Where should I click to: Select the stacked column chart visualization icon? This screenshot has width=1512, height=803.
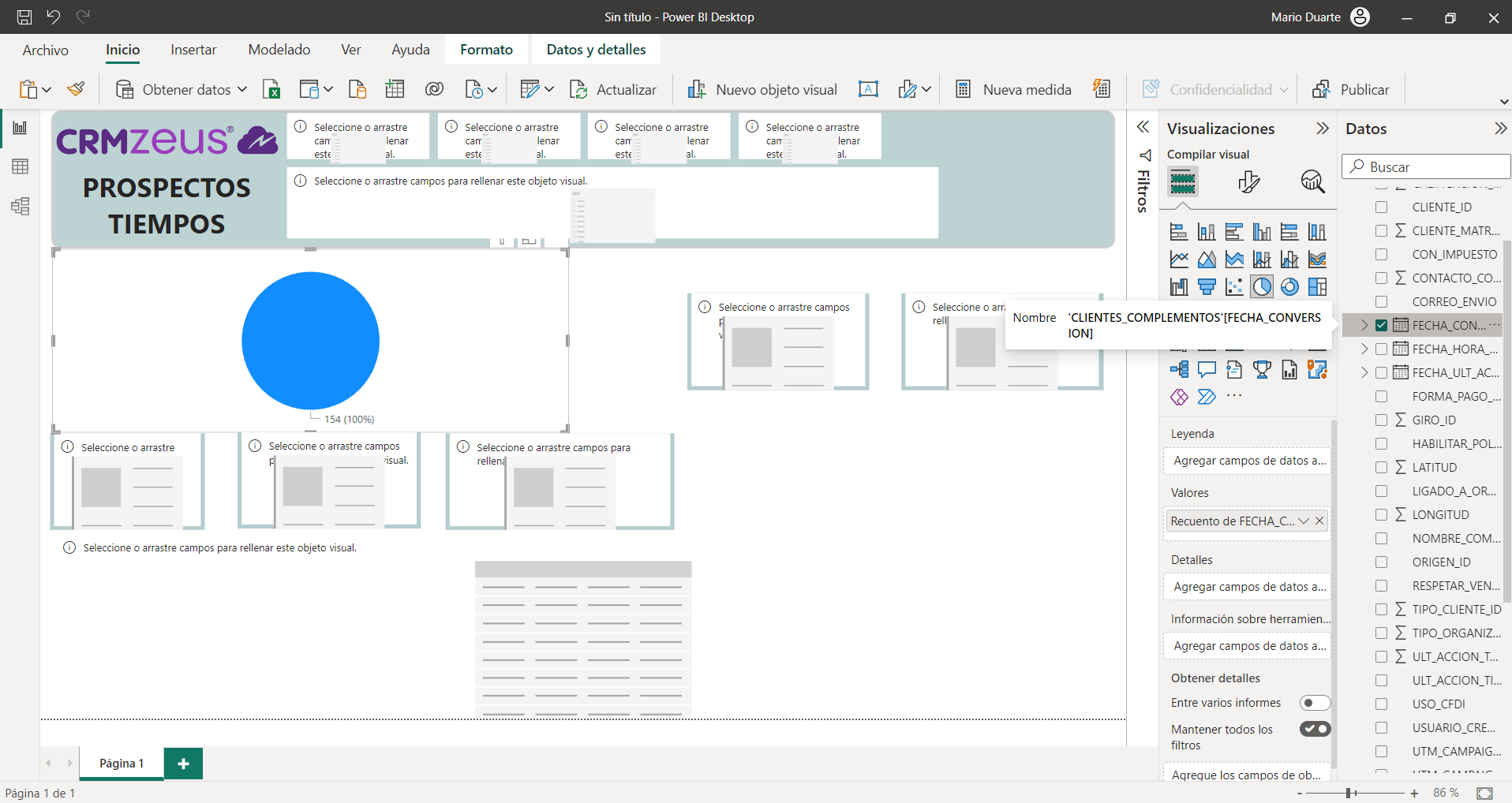(1207, 232)
